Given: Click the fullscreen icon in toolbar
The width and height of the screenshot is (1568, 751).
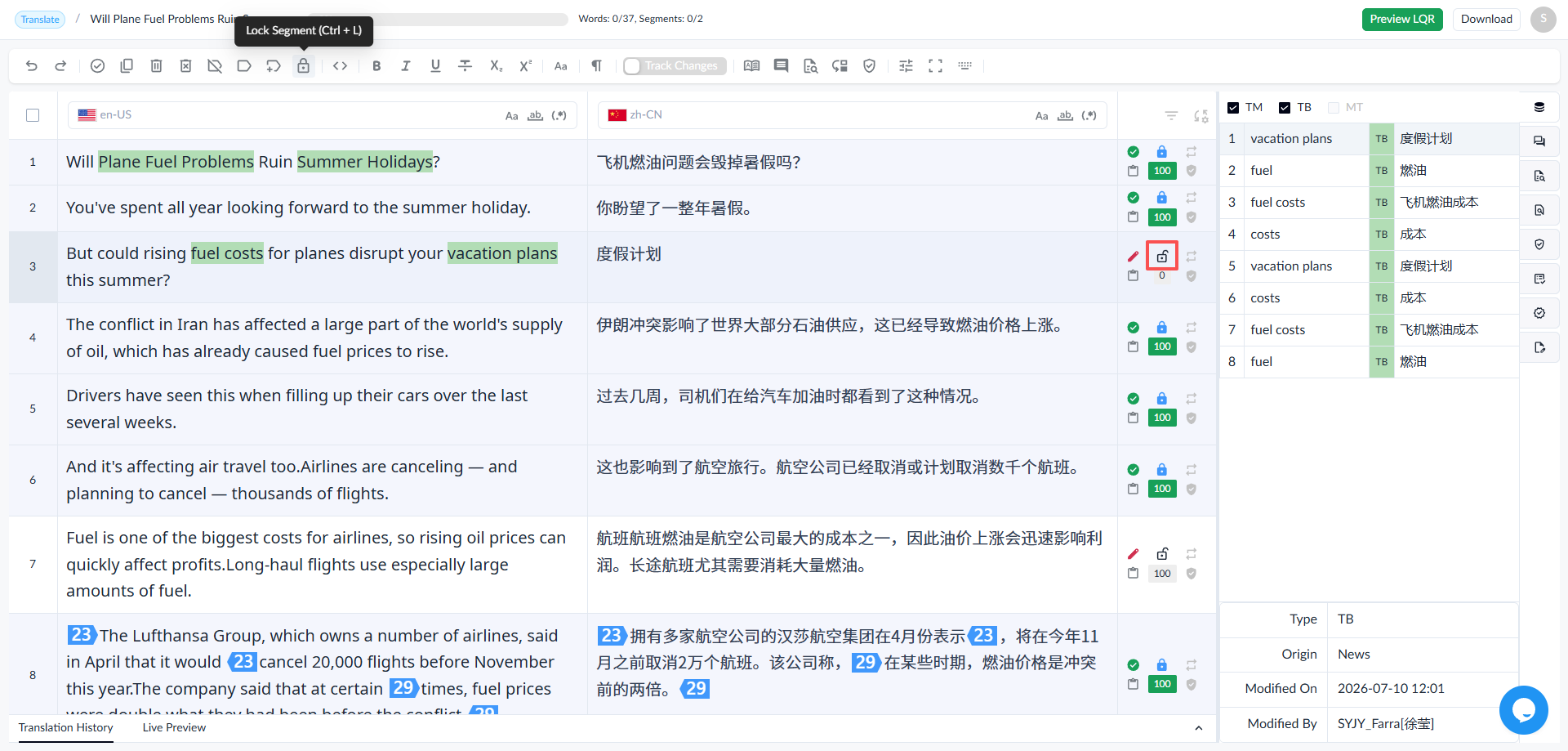Looking at the screenshot, I should pos(935,66).
